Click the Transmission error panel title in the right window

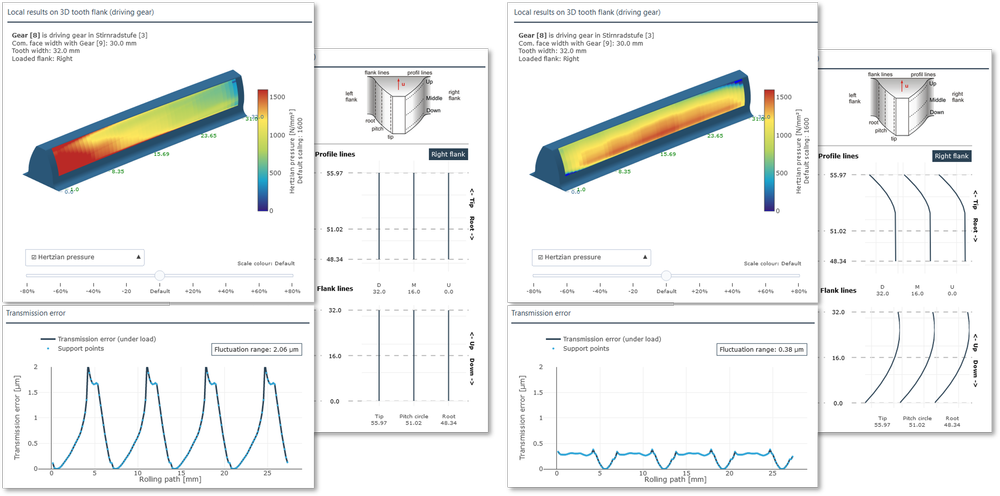click(x=541, y=313)
